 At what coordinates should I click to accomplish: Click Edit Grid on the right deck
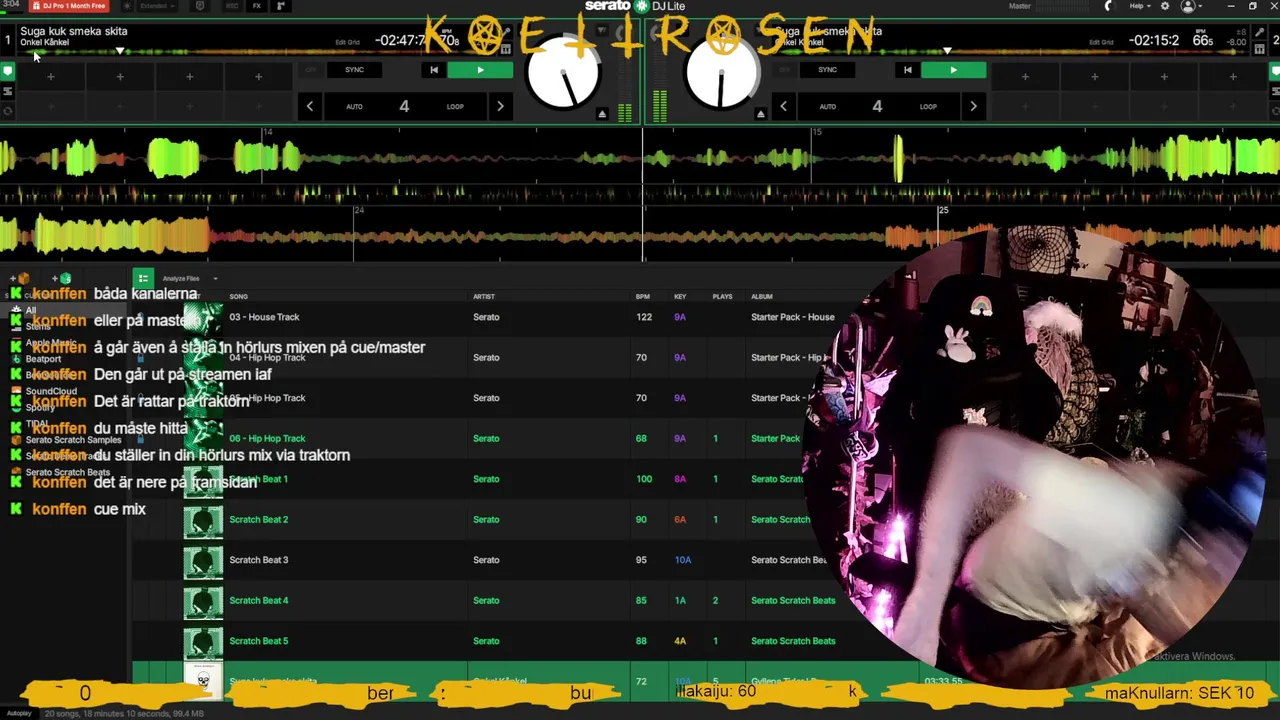[x=1101, y=42]
